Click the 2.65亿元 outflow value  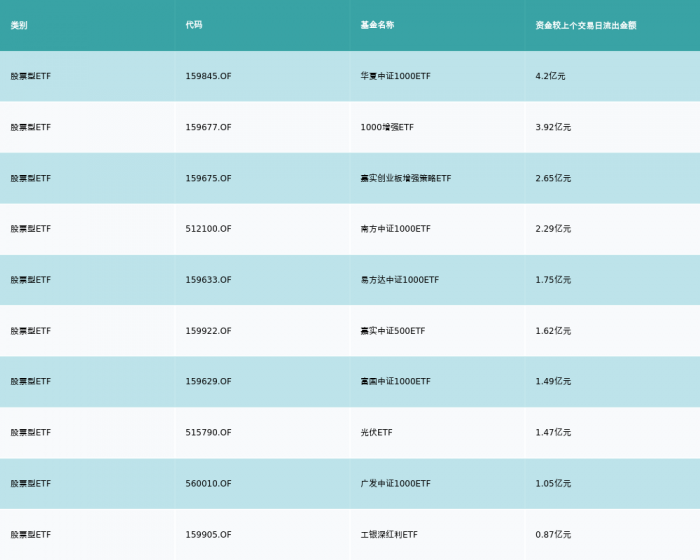click(x=553, y=178)
